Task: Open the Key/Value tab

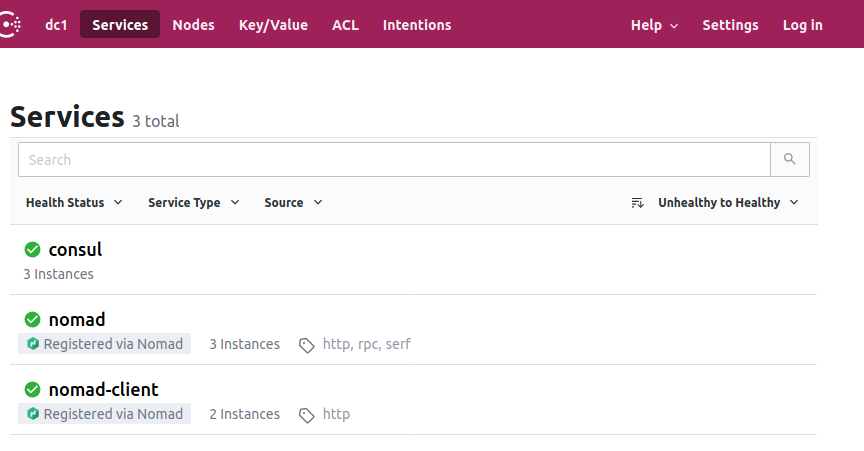Action: pyautogui.click(x=273, y=25)
